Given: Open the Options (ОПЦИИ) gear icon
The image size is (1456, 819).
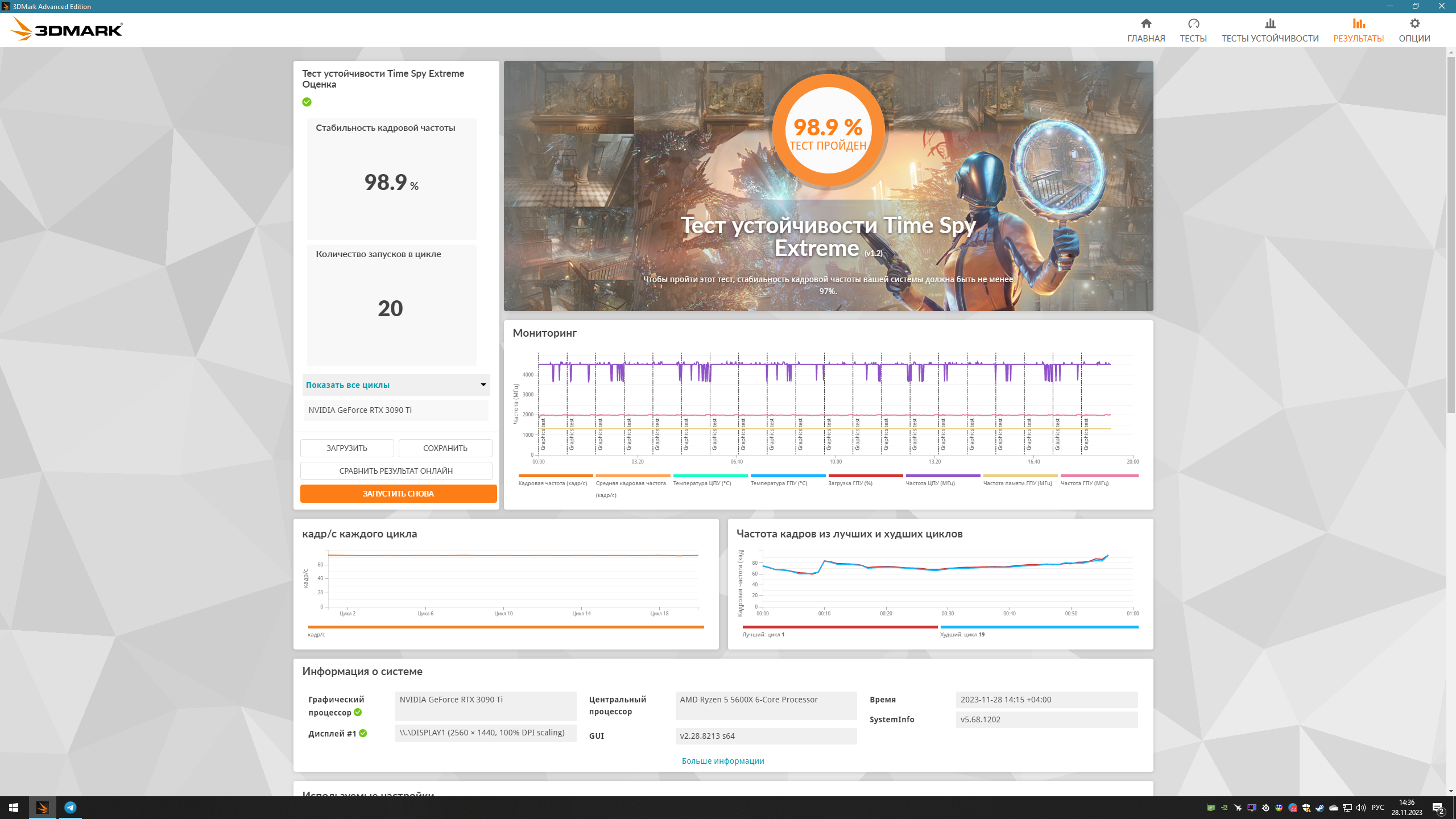Looking at the screenshot, I should (x=1414, y=23).
